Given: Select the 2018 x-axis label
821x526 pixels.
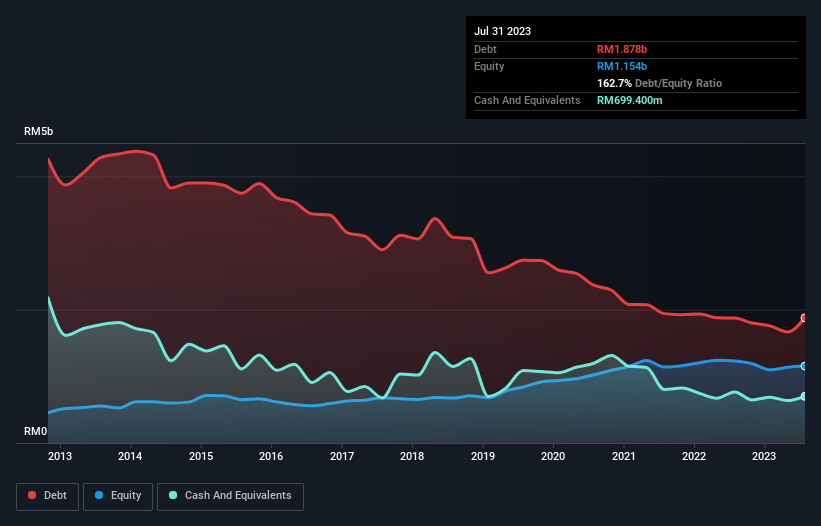Looking at the screenshot, I should pos(412,456).
